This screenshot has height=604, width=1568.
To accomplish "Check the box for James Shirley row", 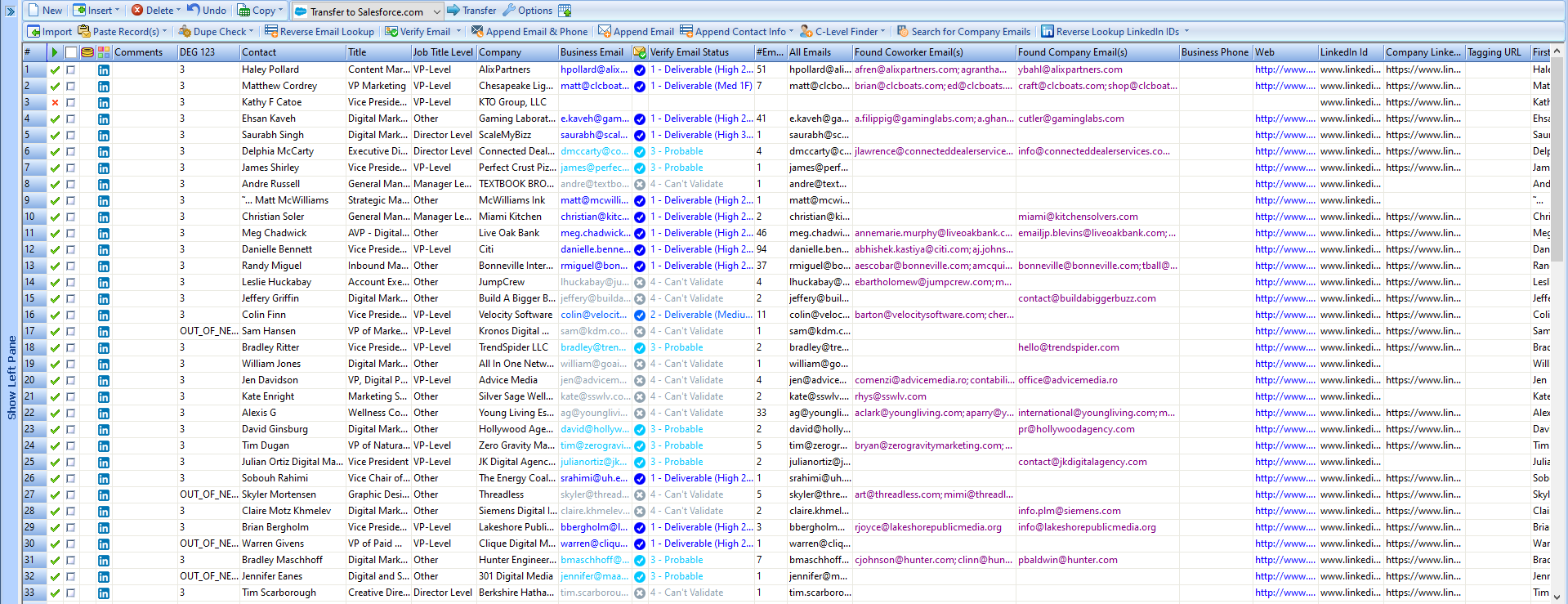I will pos(71,168).
